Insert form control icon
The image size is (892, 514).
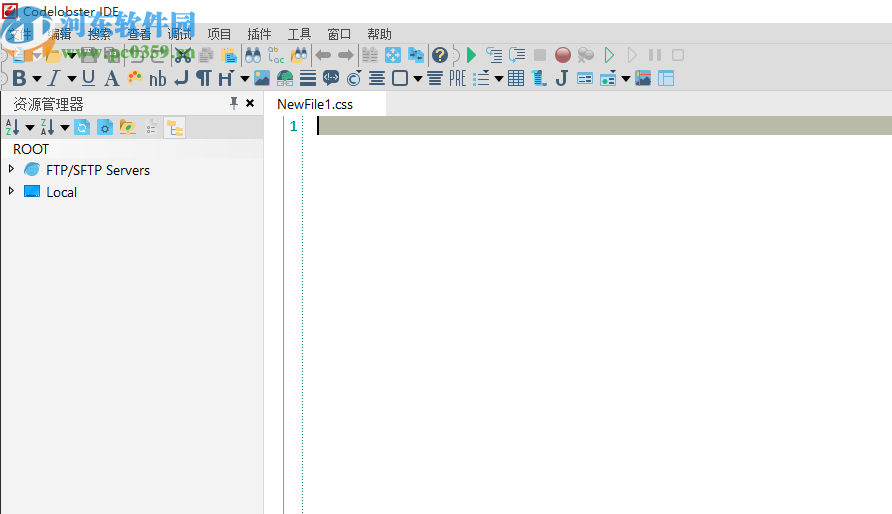608,78
